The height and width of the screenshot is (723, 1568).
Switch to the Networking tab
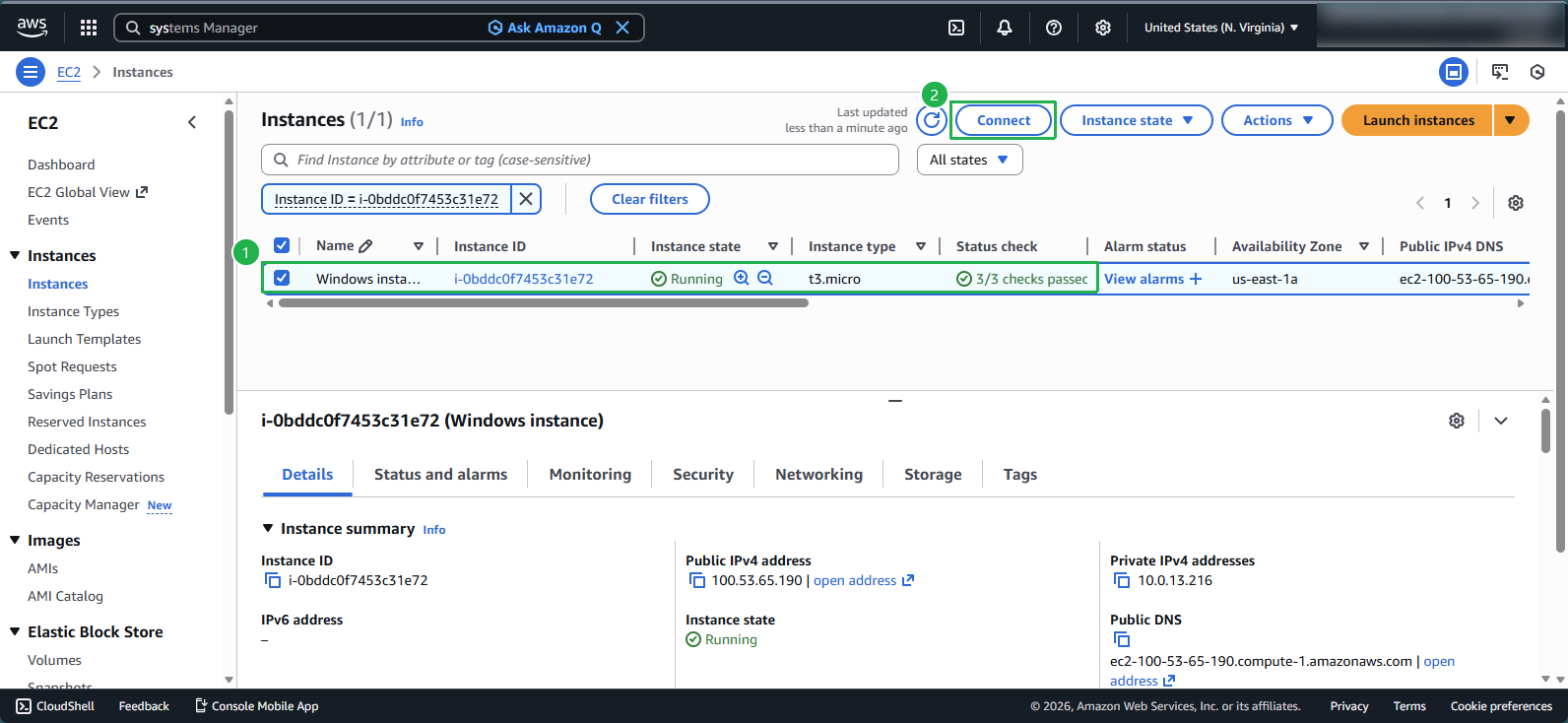point(817,475)
